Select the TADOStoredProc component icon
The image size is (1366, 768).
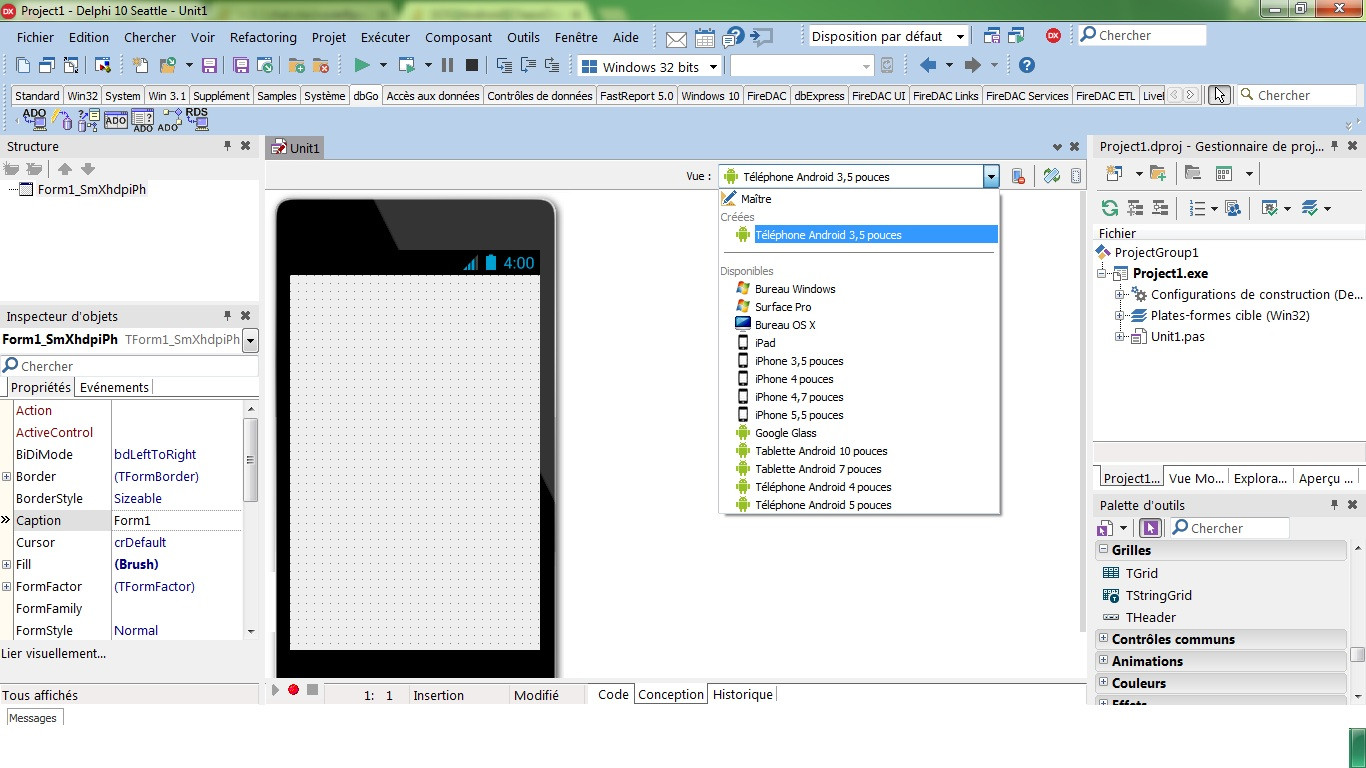point(169,120)
